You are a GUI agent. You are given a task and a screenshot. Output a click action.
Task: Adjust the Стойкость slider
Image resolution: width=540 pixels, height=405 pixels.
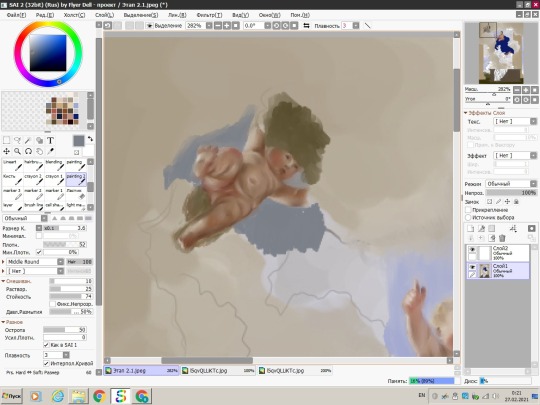(x=71, y=297)
